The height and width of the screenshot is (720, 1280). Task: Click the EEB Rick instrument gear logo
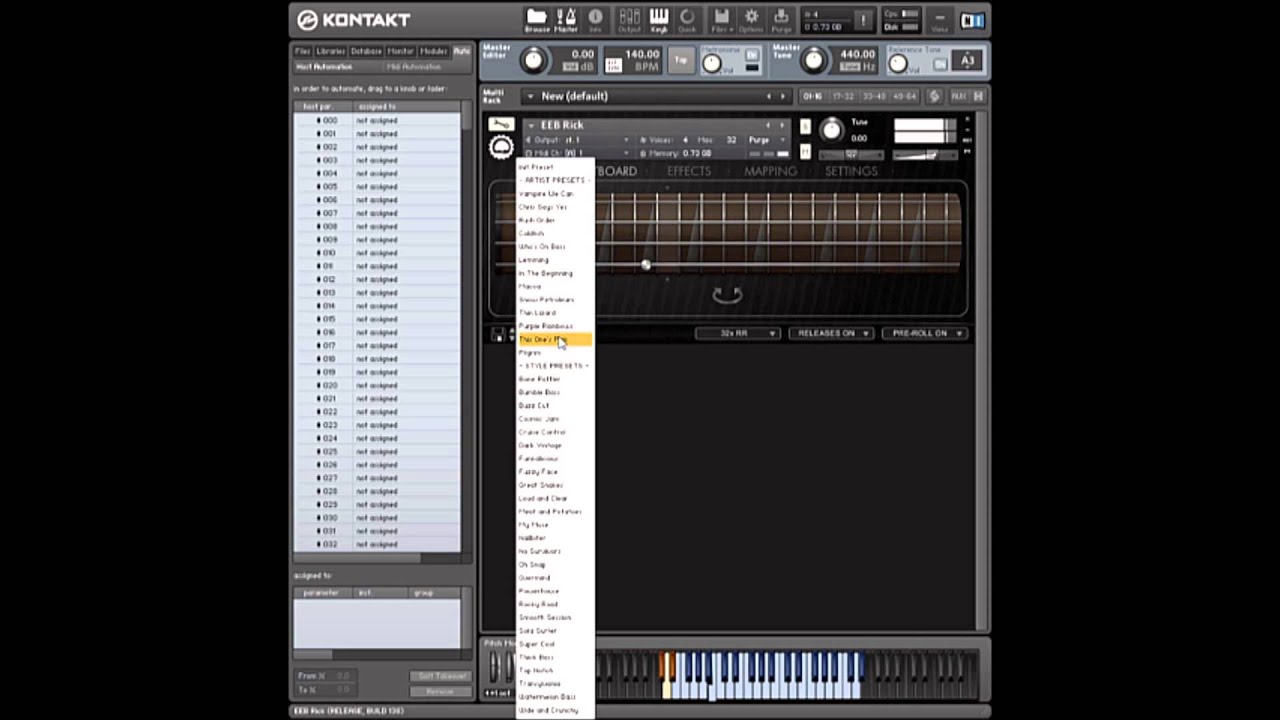pyautogui.click(x=501, y=148)
